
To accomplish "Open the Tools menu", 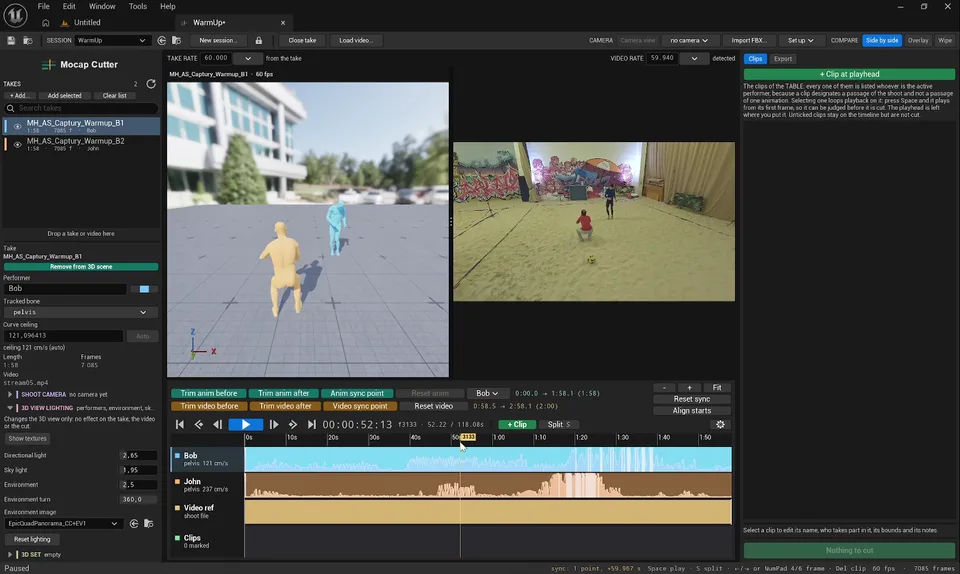I will point(138,6).
